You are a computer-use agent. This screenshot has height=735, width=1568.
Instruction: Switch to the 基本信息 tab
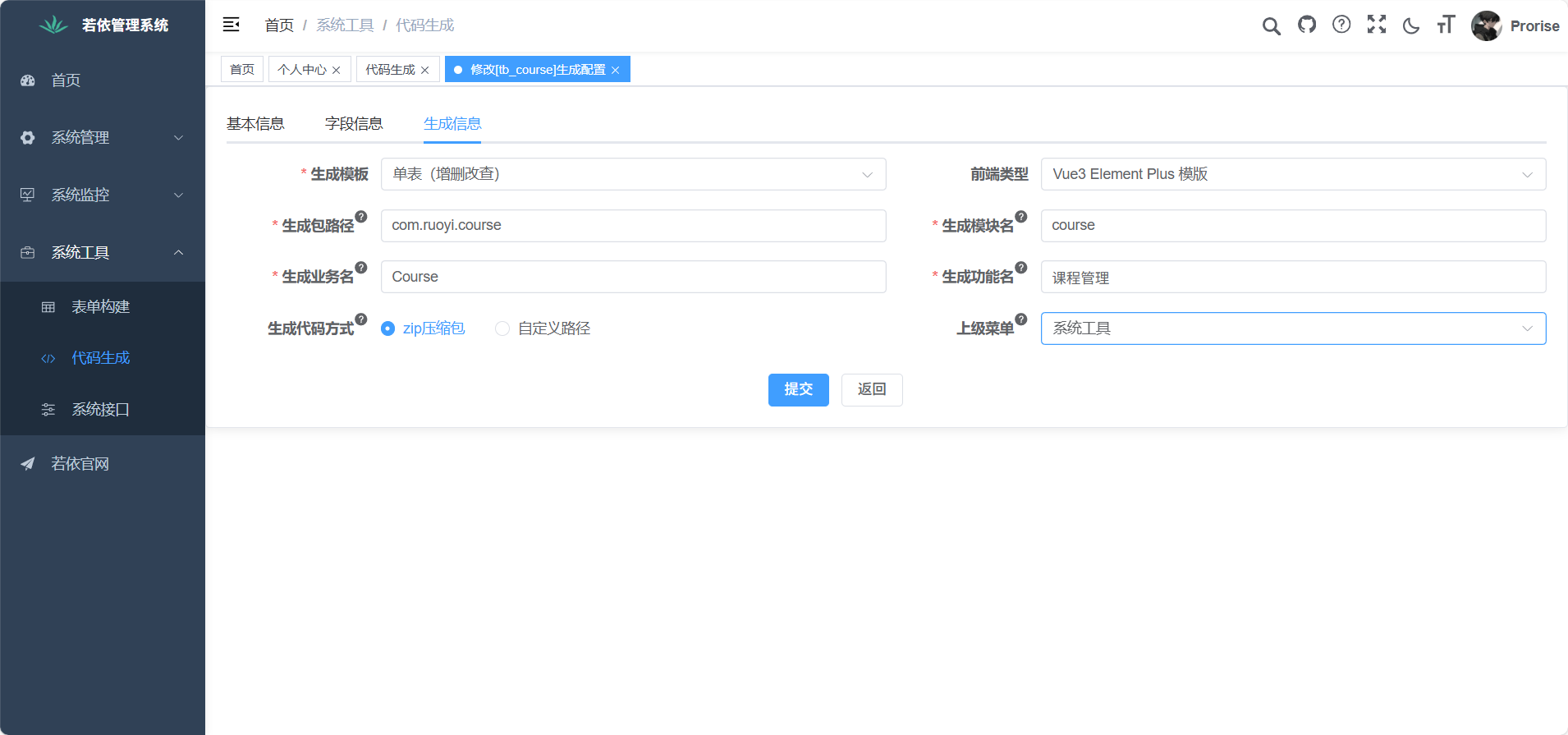pos(255,124)
